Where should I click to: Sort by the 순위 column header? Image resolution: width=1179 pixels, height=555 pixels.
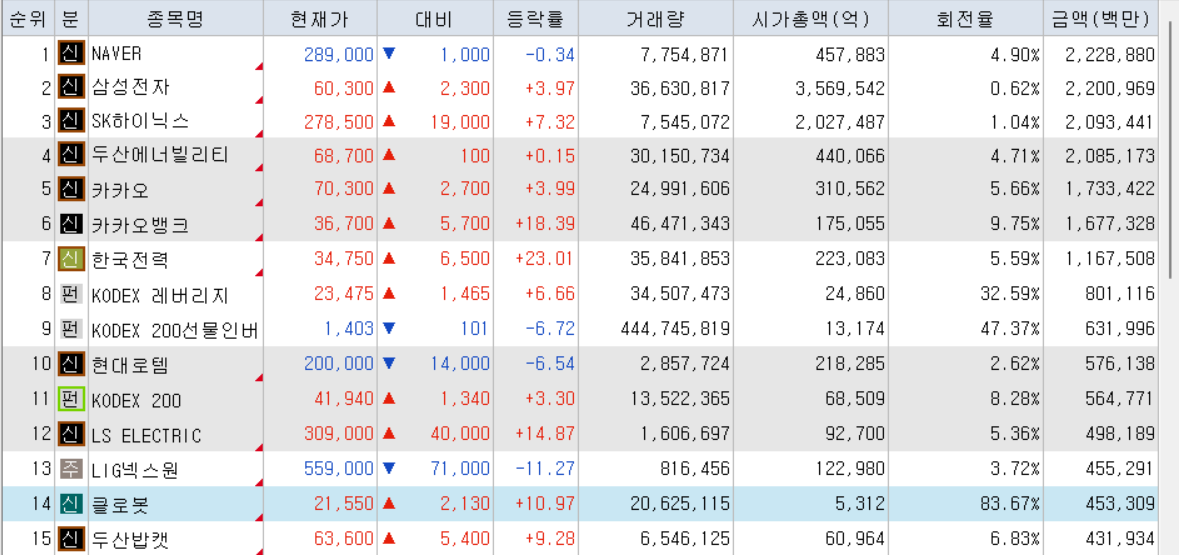(x=29, y=20)
